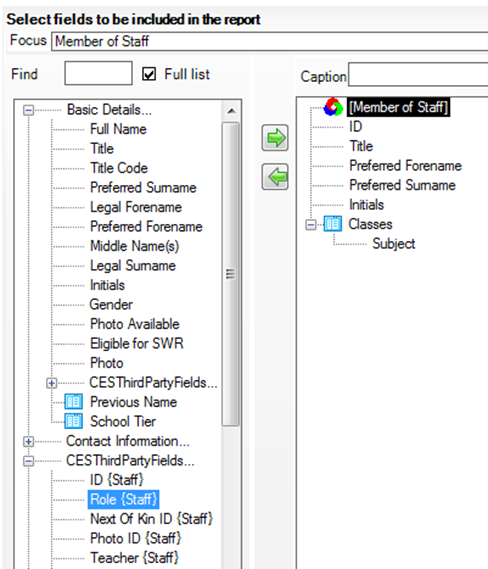Expand CESThirdPartyFields under Basic Details

[52, 383]
